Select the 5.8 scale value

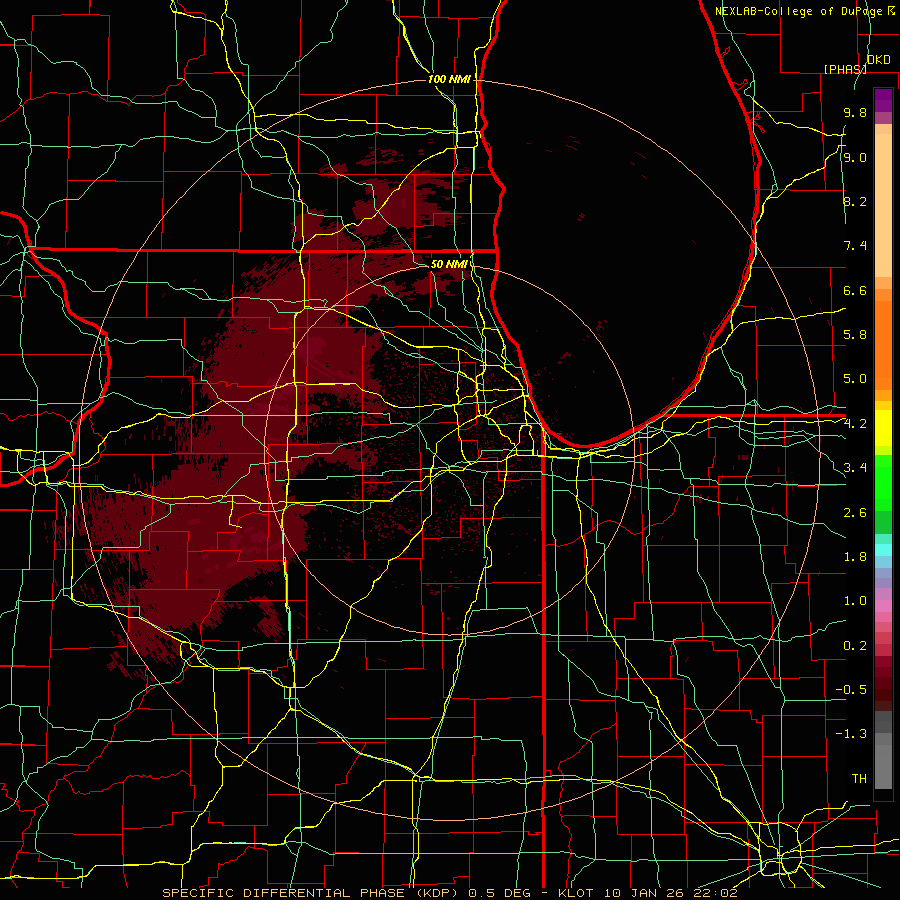(x=855, y=335)
